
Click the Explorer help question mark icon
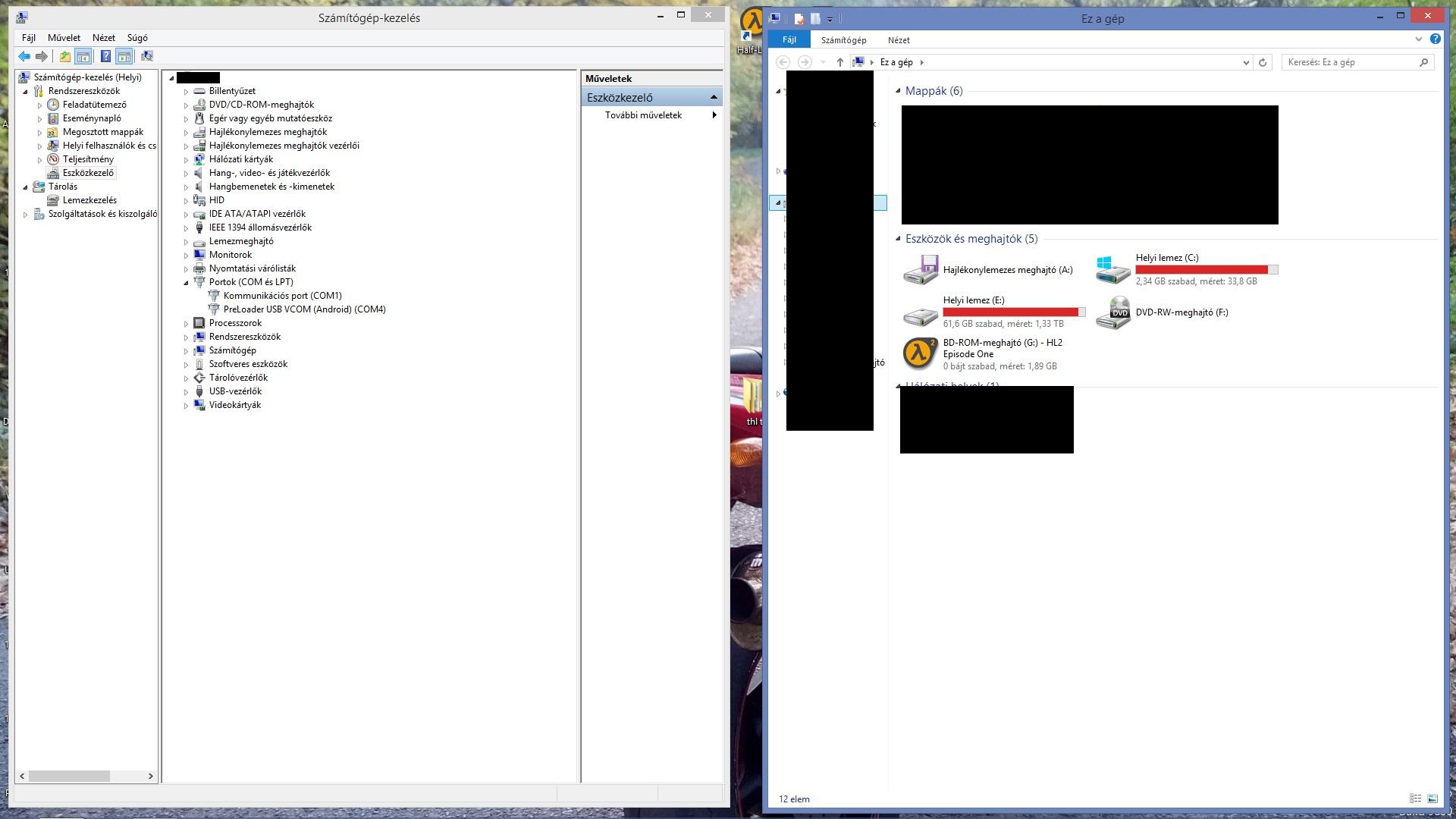pos(1435,39)
